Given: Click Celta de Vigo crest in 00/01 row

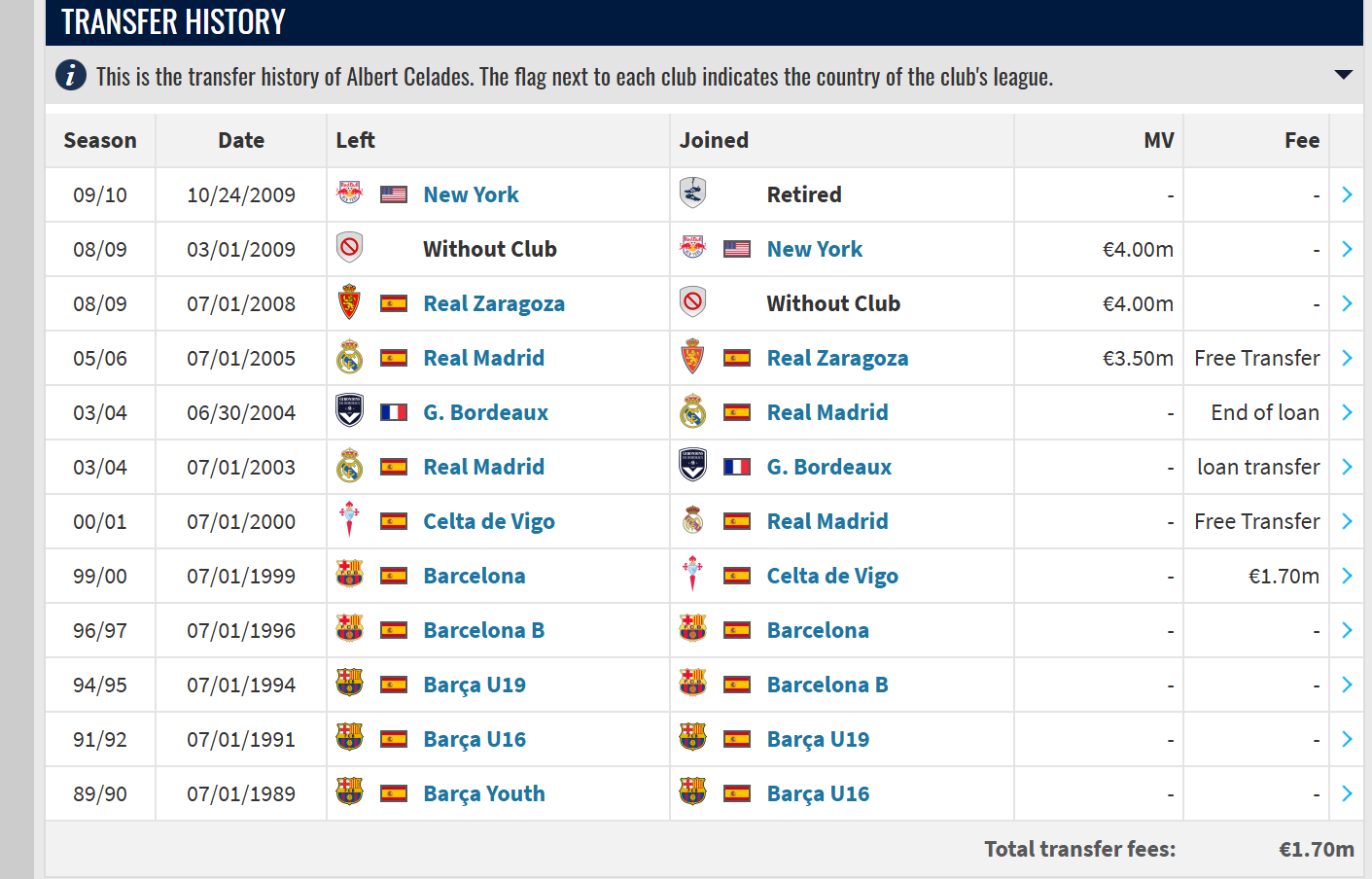Looking at the screenshot, I should (x=349, y=520).
